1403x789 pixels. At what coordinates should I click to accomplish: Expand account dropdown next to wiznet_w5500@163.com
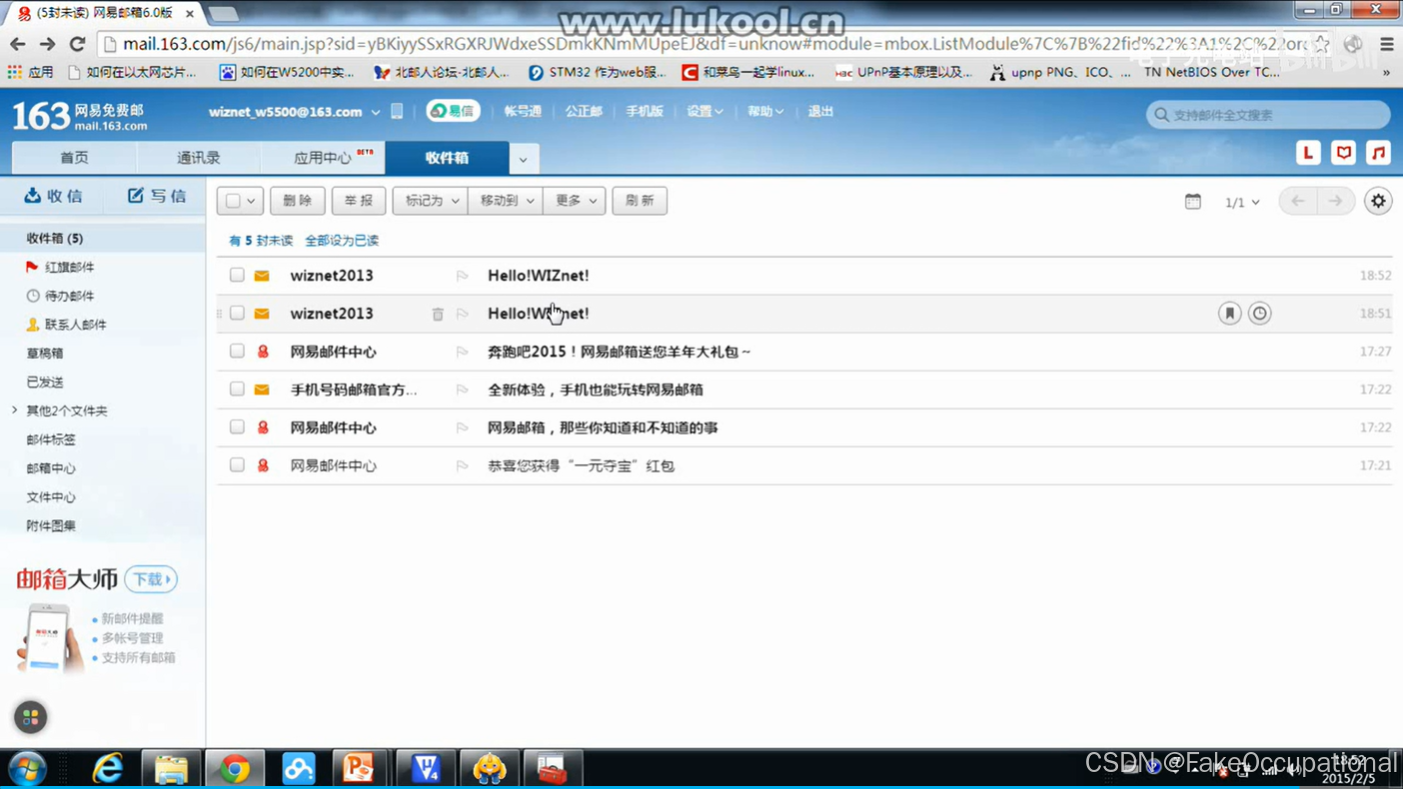[375, 112]
